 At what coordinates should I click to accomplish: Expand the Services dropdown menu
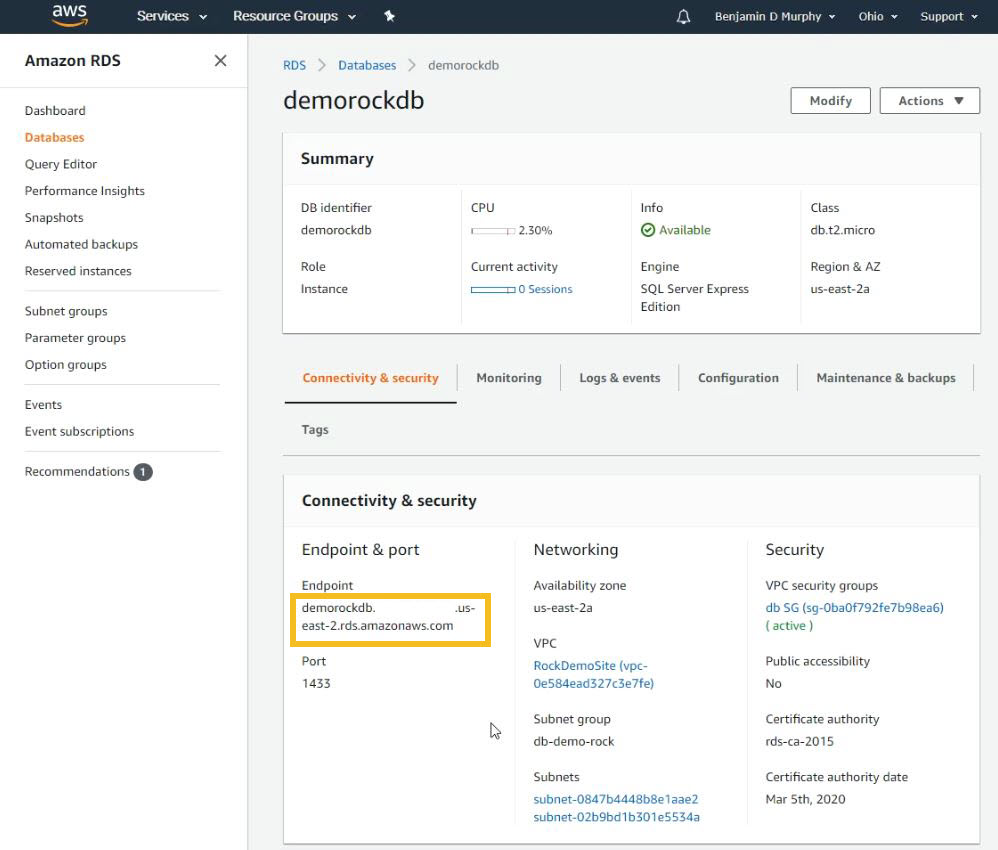[x=172, y=16]
